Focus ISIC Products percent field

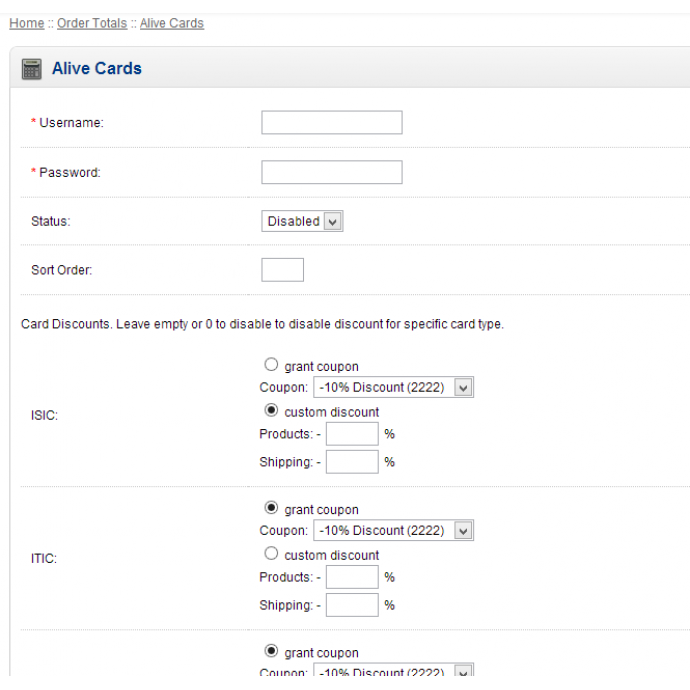352,434
